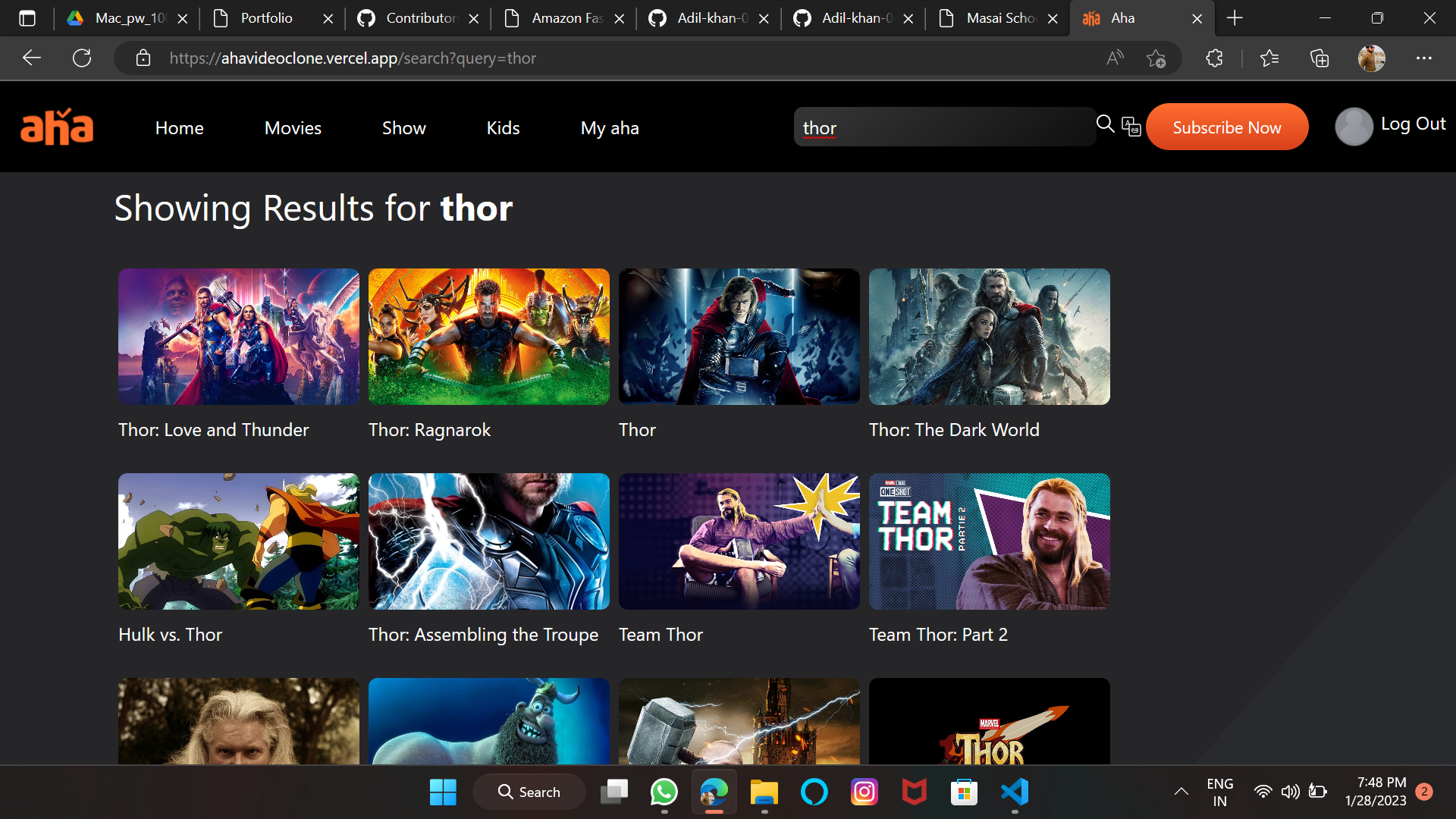Click the aha logo in the navbar
Viewport: 1456px width, 819px height.
click(56, 127)
